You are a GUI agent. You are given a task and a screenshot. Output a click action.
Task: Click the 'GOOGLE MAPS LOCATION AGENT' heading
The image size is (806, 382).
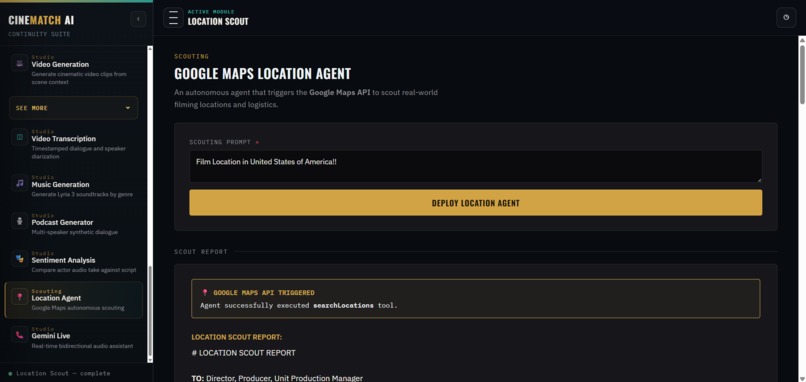pyautogui.click(x=262, y=74)
